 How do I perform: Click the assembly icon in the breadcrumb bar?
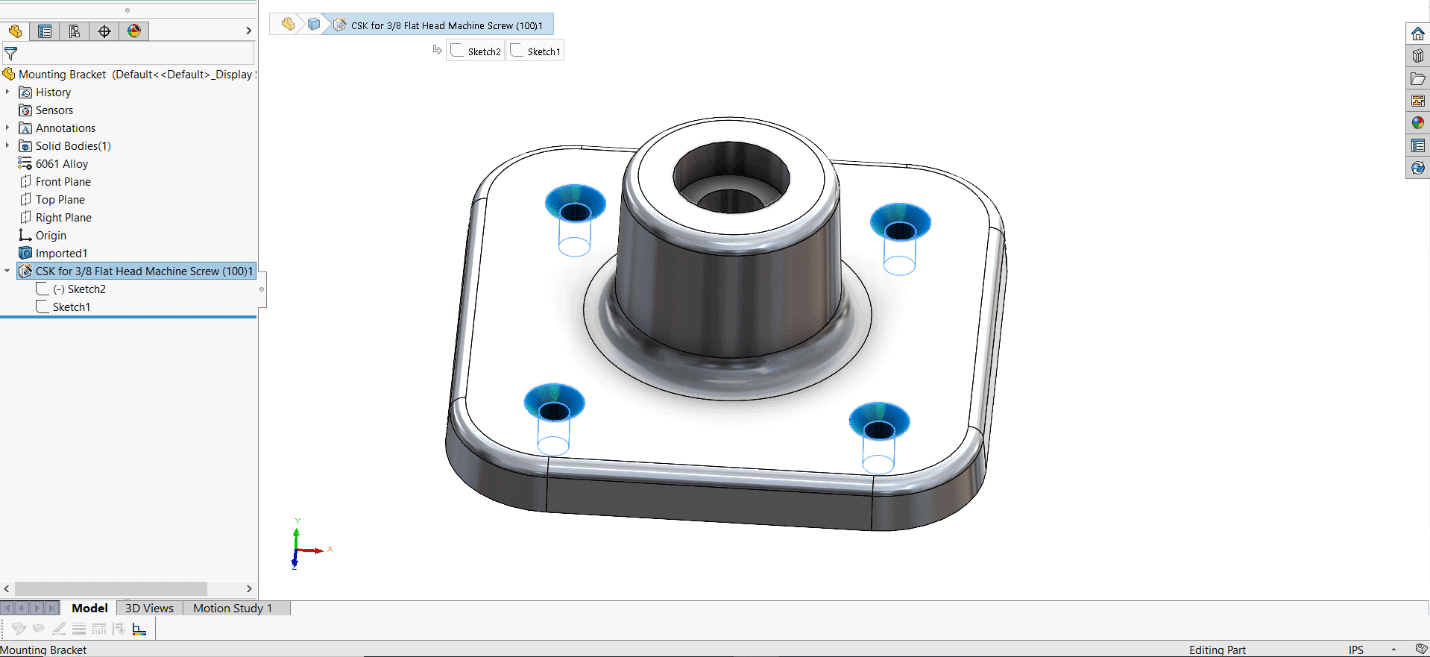click(x=288, y=24)
